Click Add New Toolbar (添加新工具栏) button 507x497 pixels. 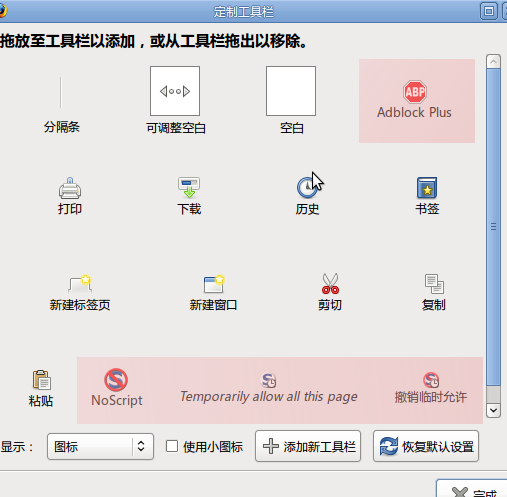point(308,446)
